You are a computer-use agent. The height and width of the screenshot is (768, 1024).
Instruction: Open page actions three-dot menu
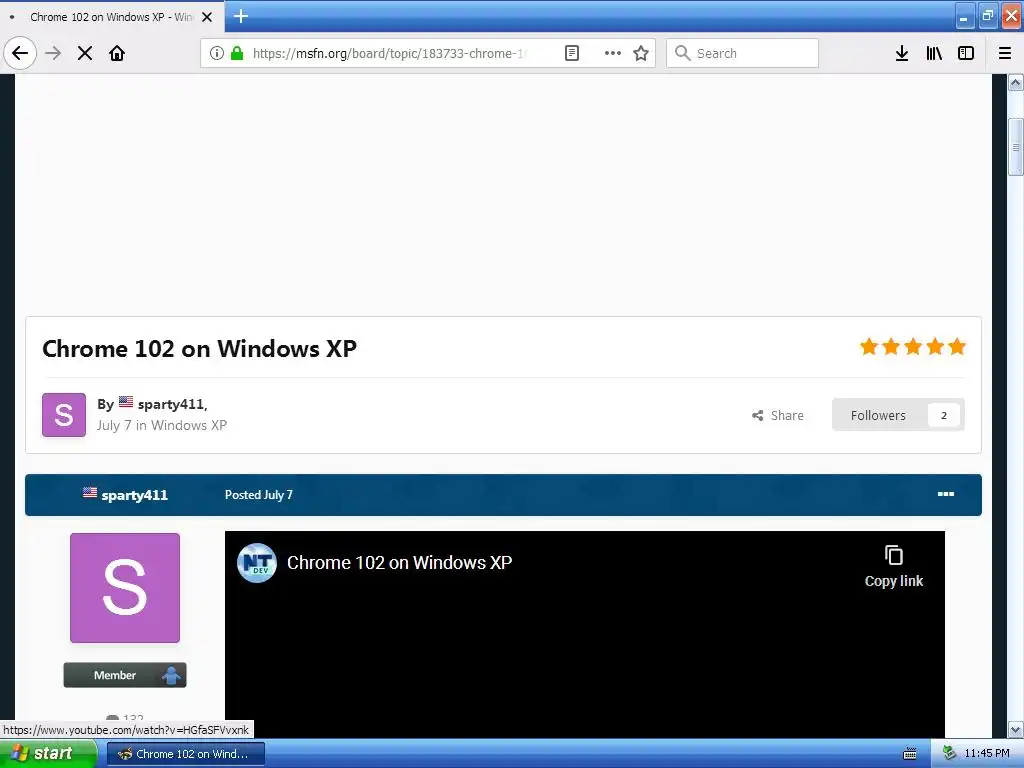coord(613,53)
